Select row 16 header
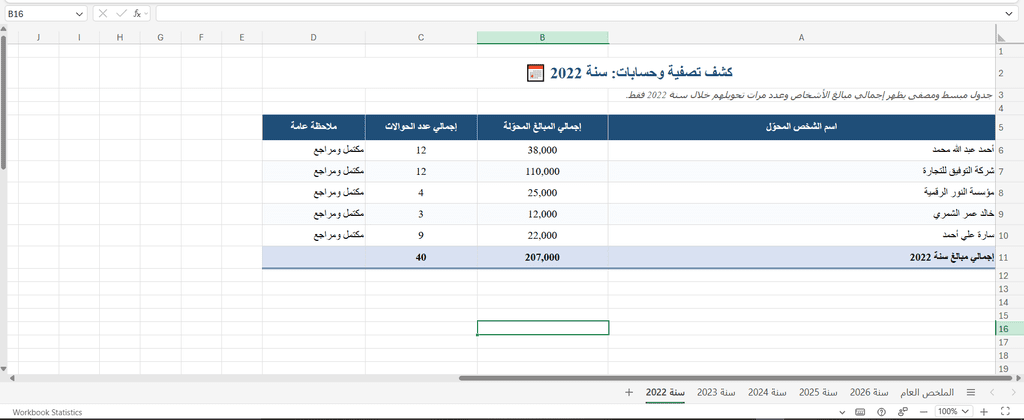The image size is (1024, 420). [x=1009, y=329]
